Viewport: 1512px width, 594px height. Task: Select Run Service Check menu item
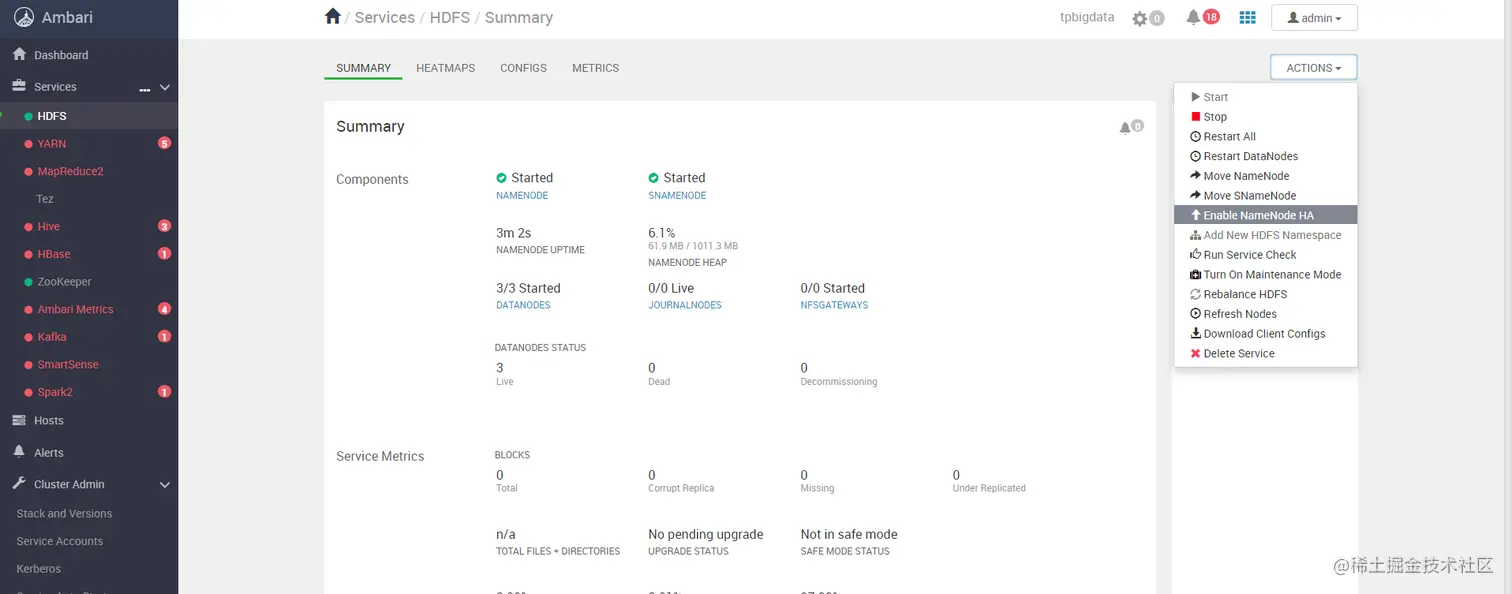pyautogui.click(x=1250, y=255)
